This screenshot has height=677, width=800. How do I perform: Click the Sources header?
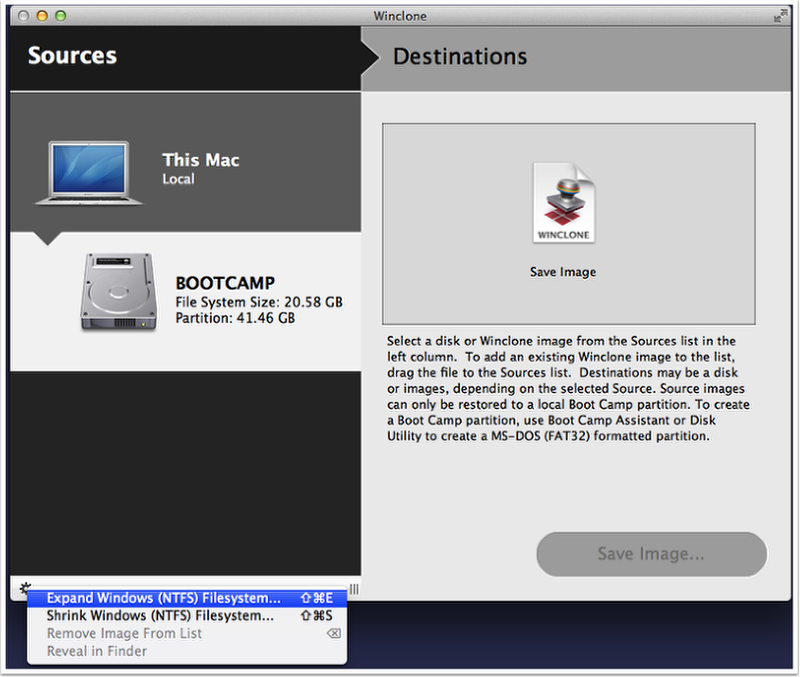[72, 56]
